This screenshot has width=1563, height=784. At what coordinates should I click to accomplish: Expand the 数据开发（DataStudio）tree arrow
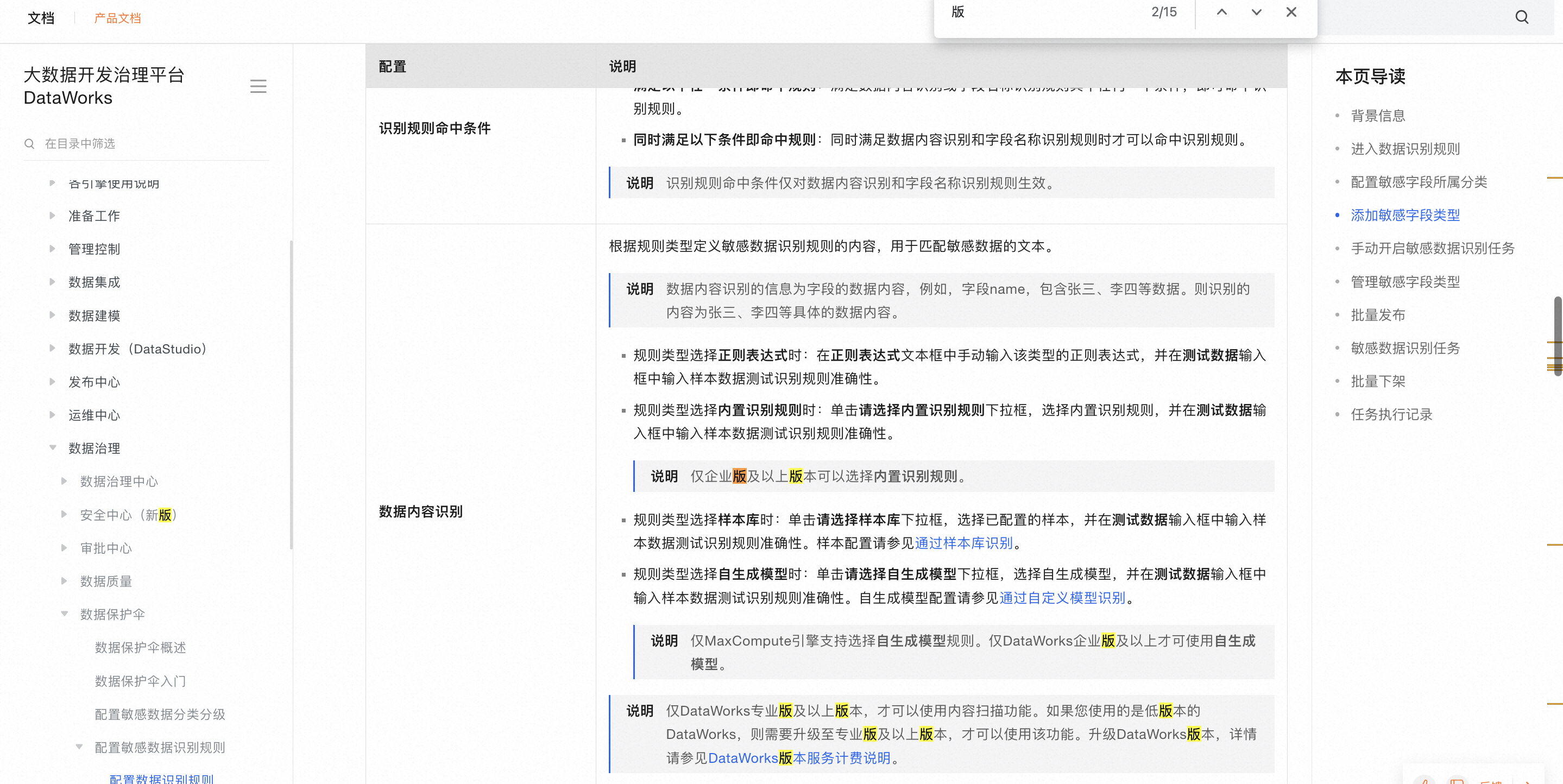(52, 349)
